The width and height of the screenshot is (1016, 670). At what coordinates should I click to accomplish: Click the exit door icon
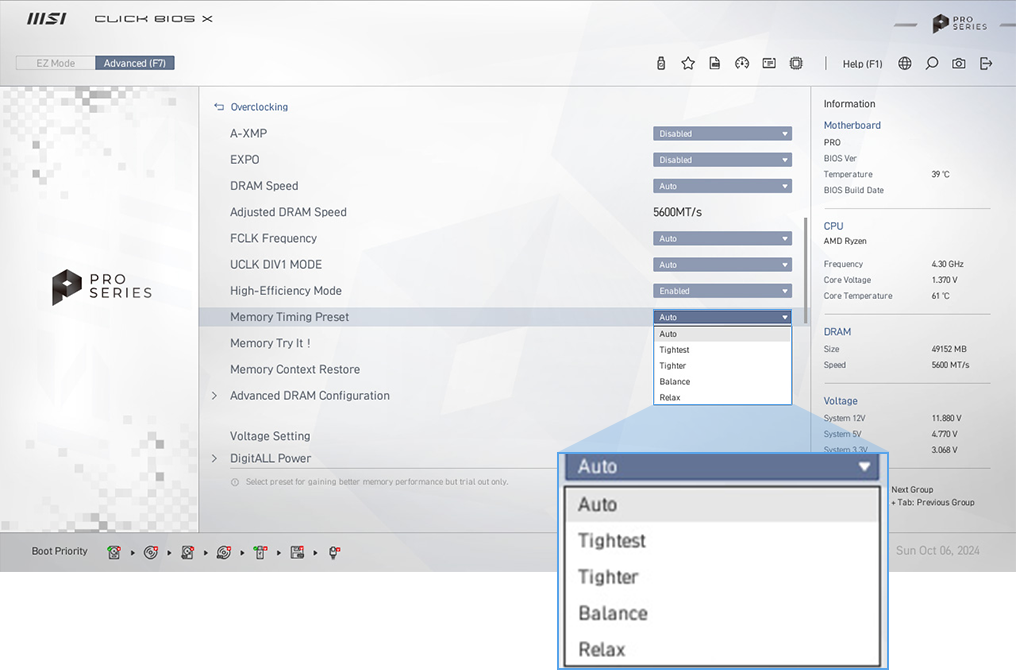tap(986, 63)
